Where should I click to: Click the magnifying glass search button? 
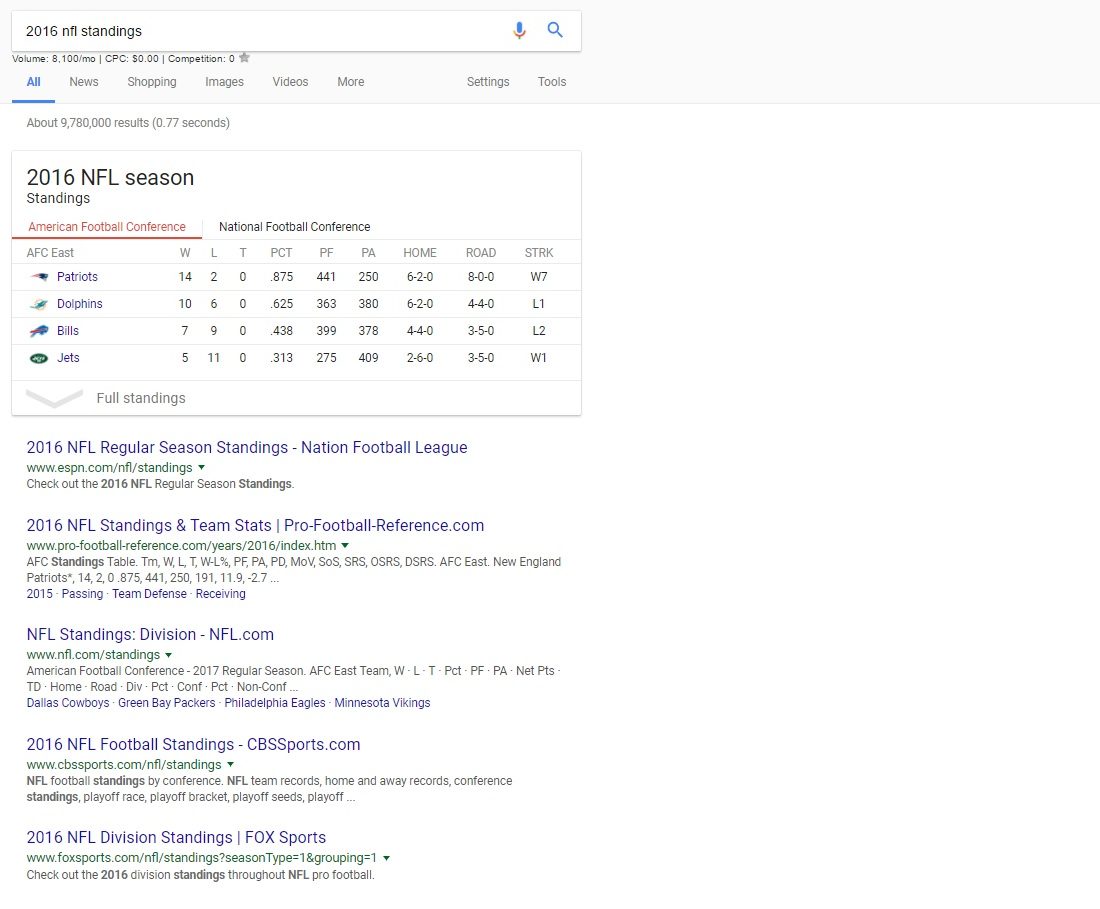[555, 29]
